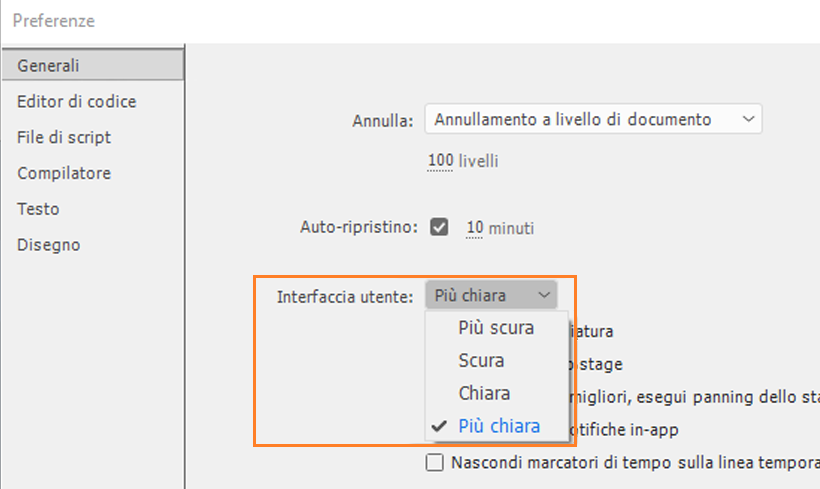Open the Editor di codice category

click(x=76, y=102)
